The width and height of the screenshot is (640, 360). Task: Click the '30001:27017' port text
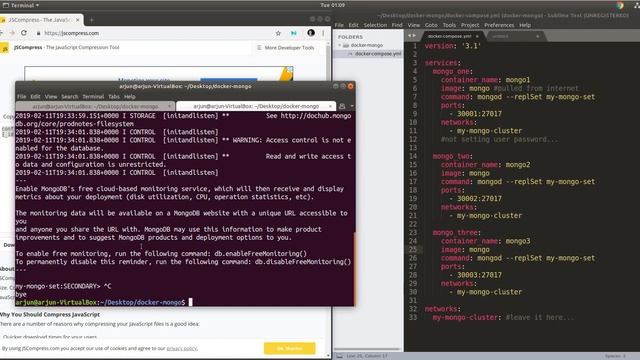point(479,114)
